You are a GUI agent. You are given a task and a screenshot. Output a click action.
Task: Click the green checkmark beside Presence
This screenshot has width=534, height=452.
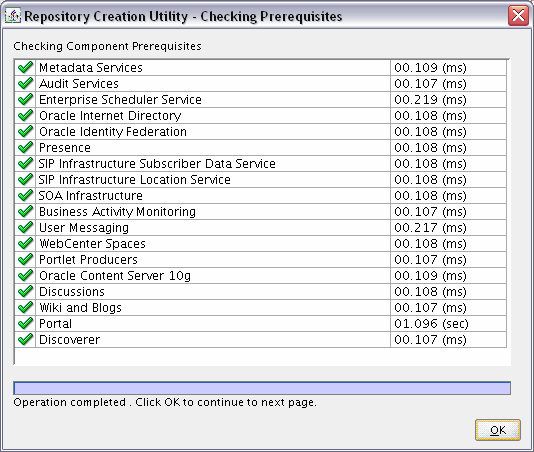[26, 147]
